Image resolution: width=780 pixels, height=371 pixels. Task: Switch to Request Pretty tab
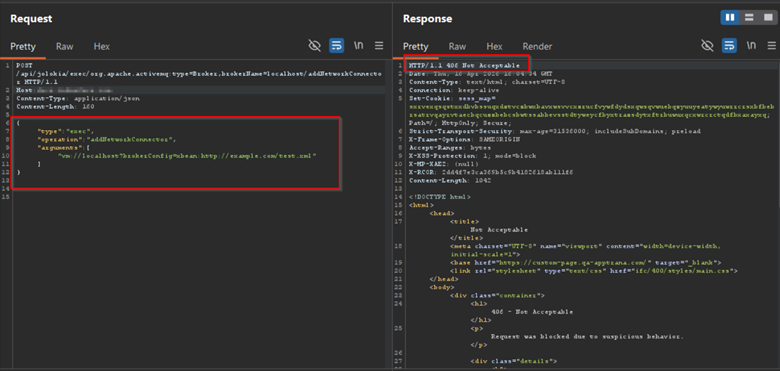click(23, 46)
